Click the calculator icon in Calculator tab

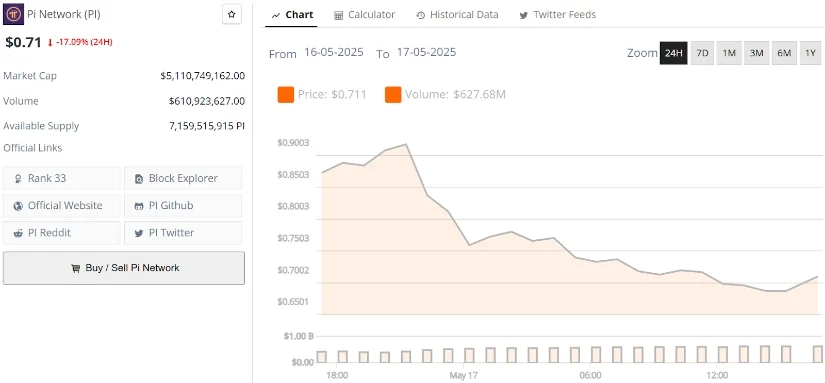pyautogui.click(x=338, y=15)
